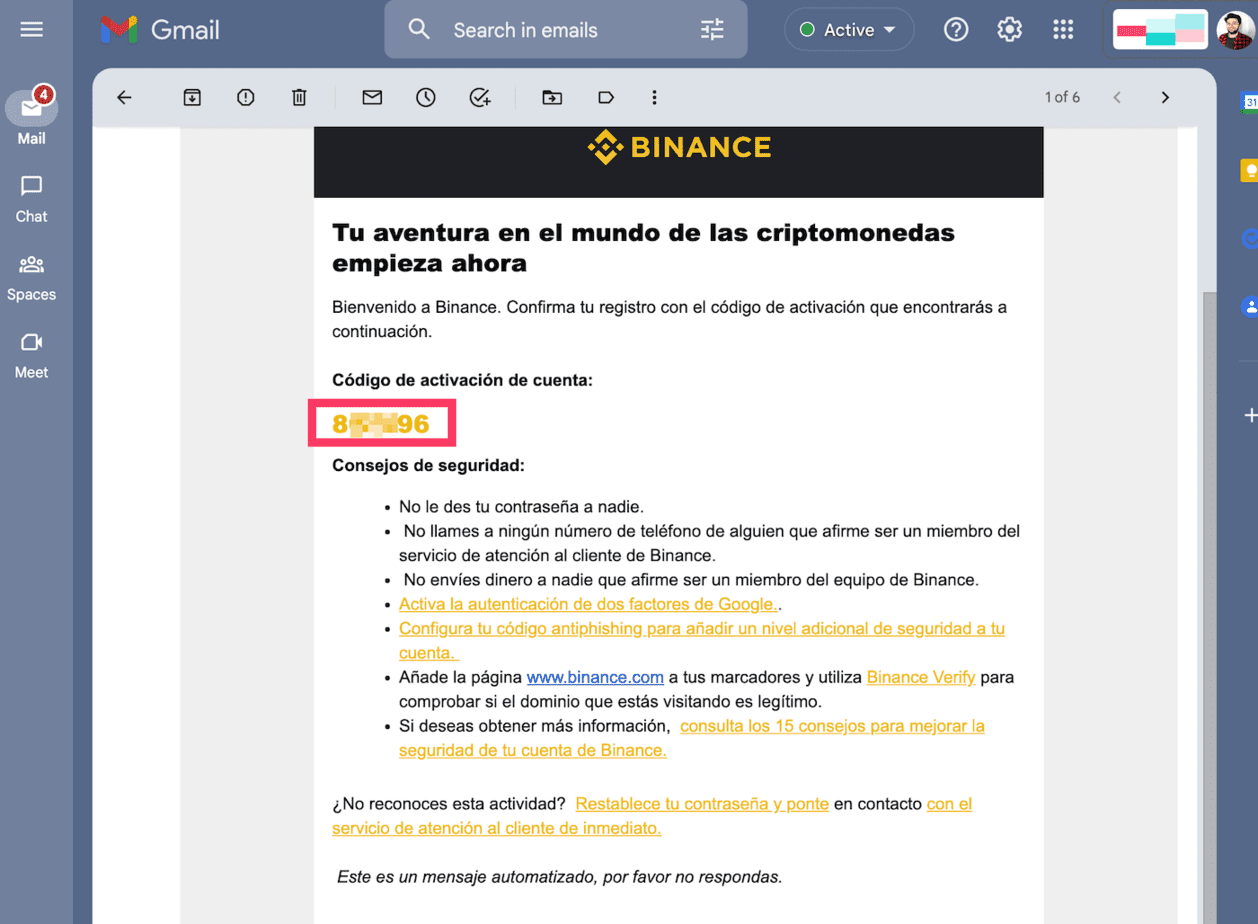Open the "consulta los 15 consejos" link
1258x924 pixels.
[x=692, y=737]
